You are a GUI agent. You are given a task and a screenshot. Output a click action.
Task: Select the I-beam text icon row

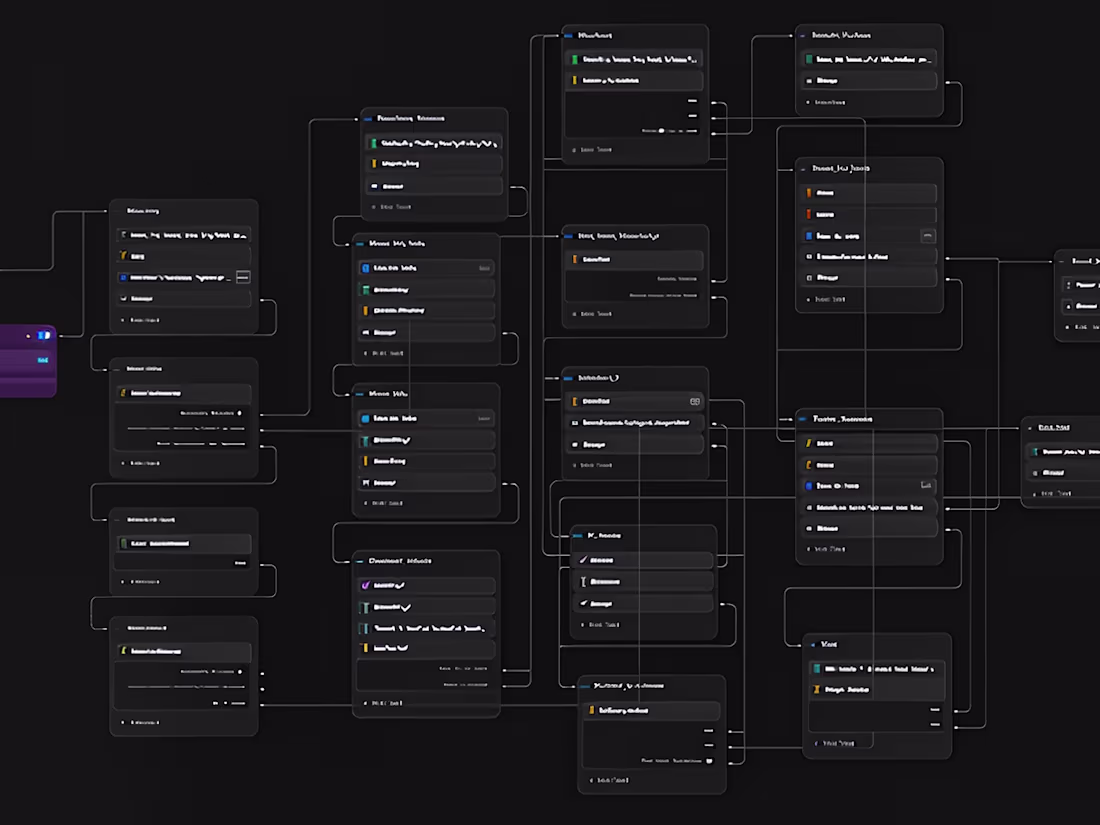[643, 582]
